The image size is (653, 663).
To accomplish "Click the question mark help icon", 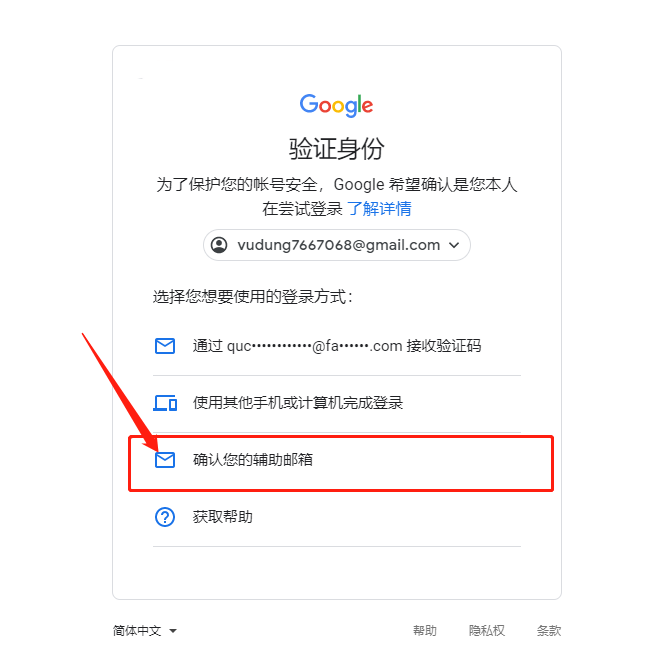I will click(x=165, y=517).
